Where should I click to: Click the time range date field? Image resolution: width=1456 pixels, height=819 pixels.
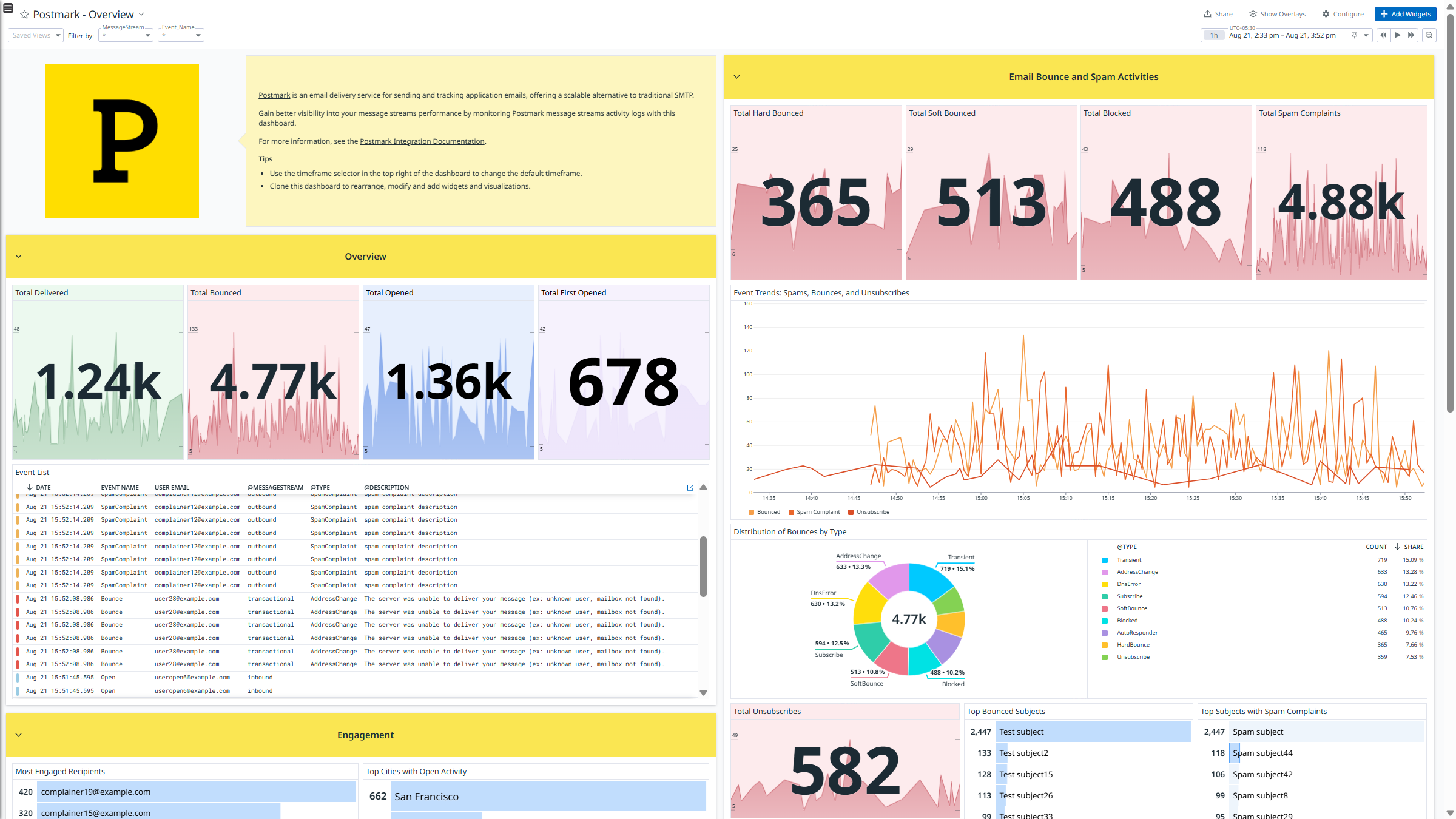click(x=1282, y=35)
